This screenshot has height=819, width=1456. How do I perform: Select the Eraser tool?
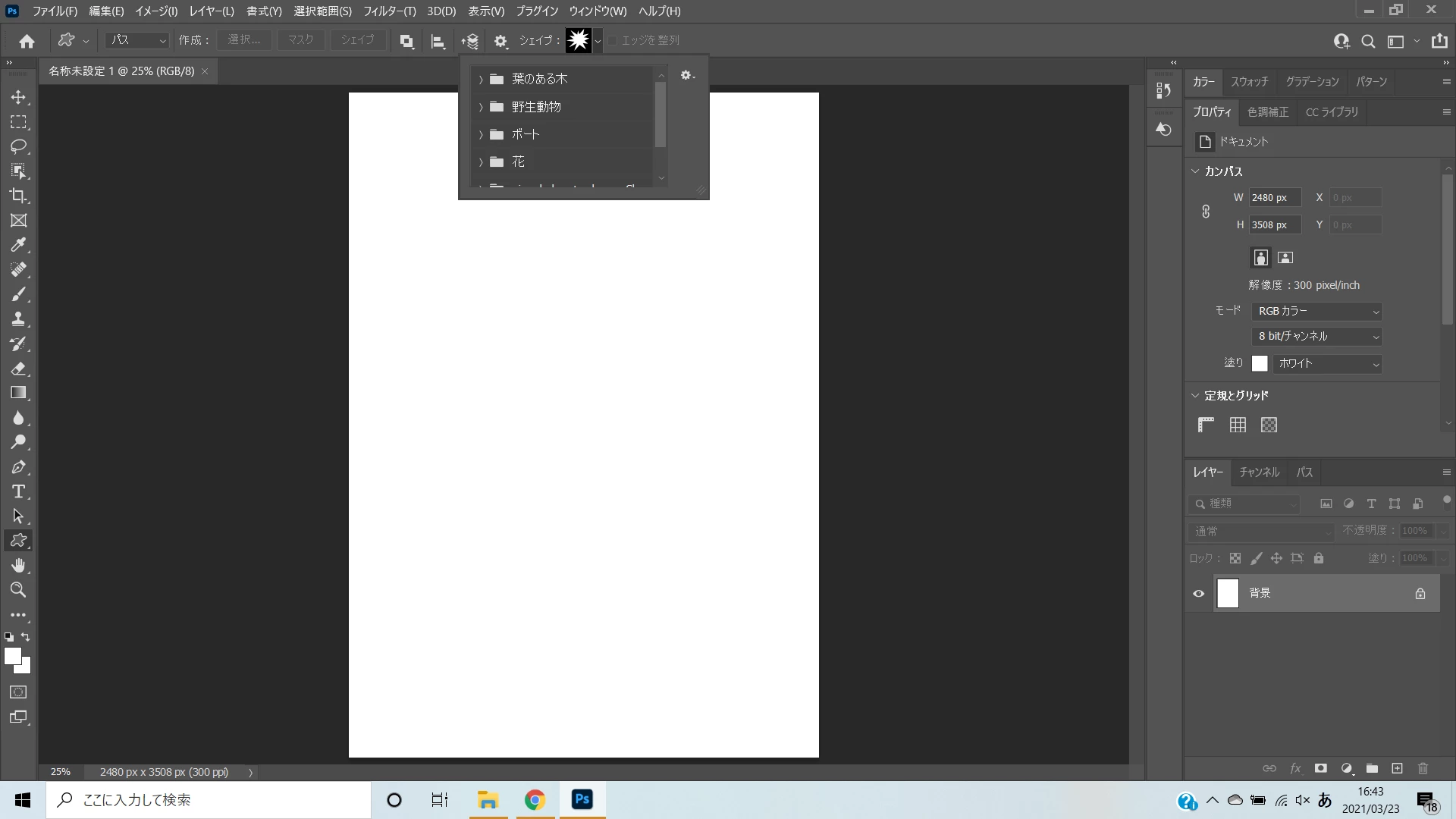[x=18, y=369]
